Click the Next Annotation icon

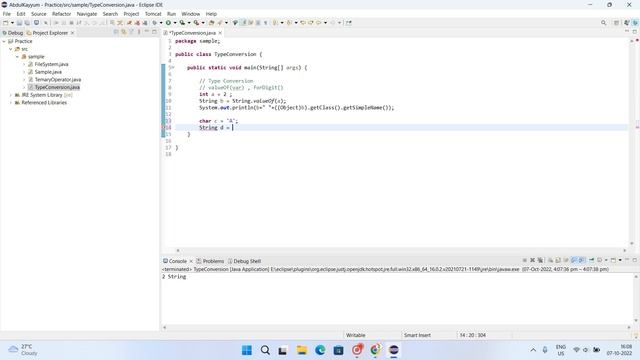276,23
